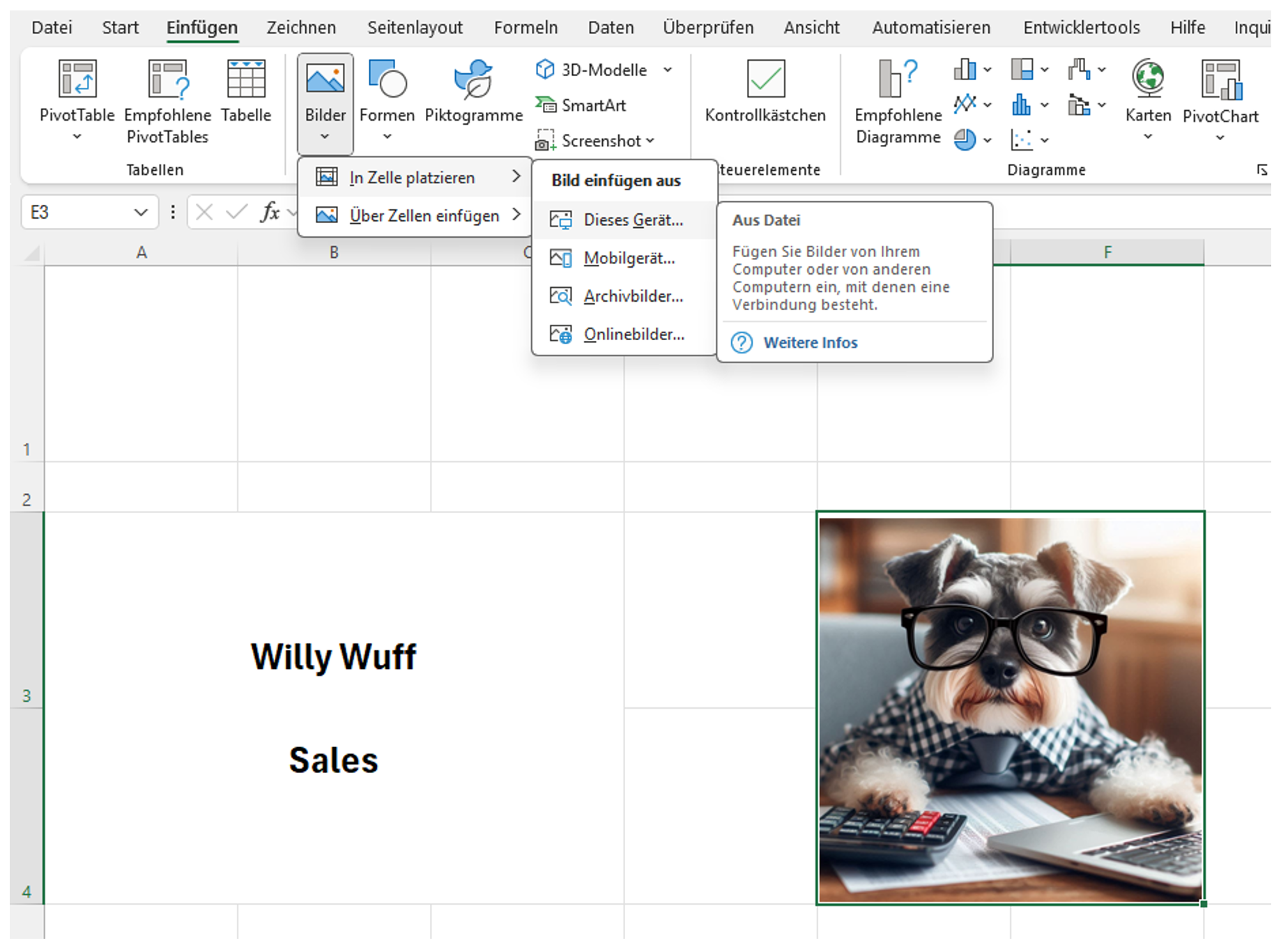The height and width of the screenshot is (952, 1281).
Task: Open the Daten menu tab
Action: (x=611, y=27)
